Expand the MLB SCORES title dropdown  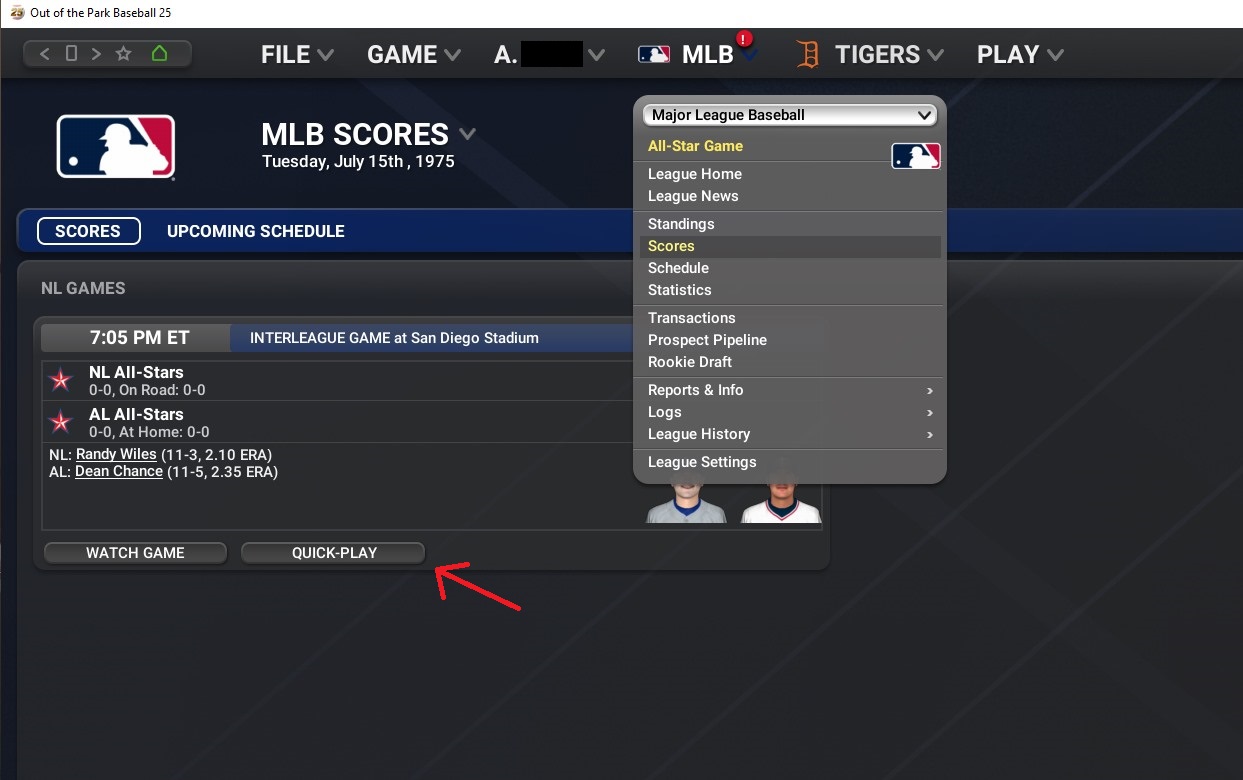tap(467, 134)
